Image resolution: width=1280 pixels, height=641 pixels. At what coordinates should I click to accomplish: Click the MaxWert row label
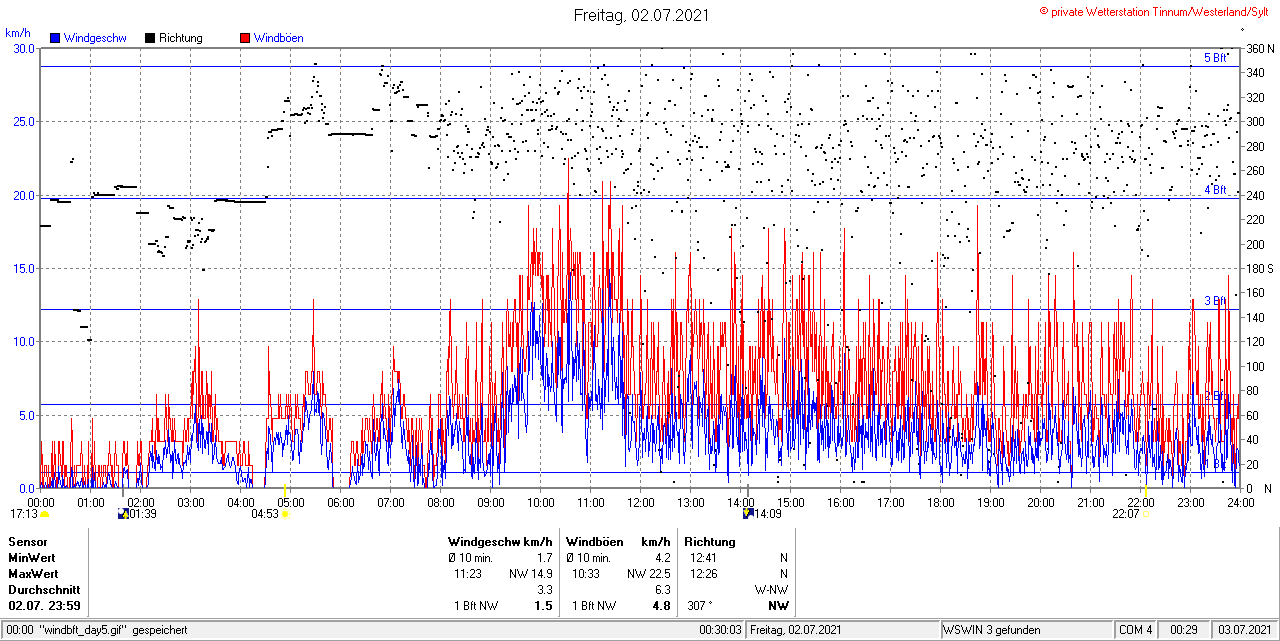point(33,573)
